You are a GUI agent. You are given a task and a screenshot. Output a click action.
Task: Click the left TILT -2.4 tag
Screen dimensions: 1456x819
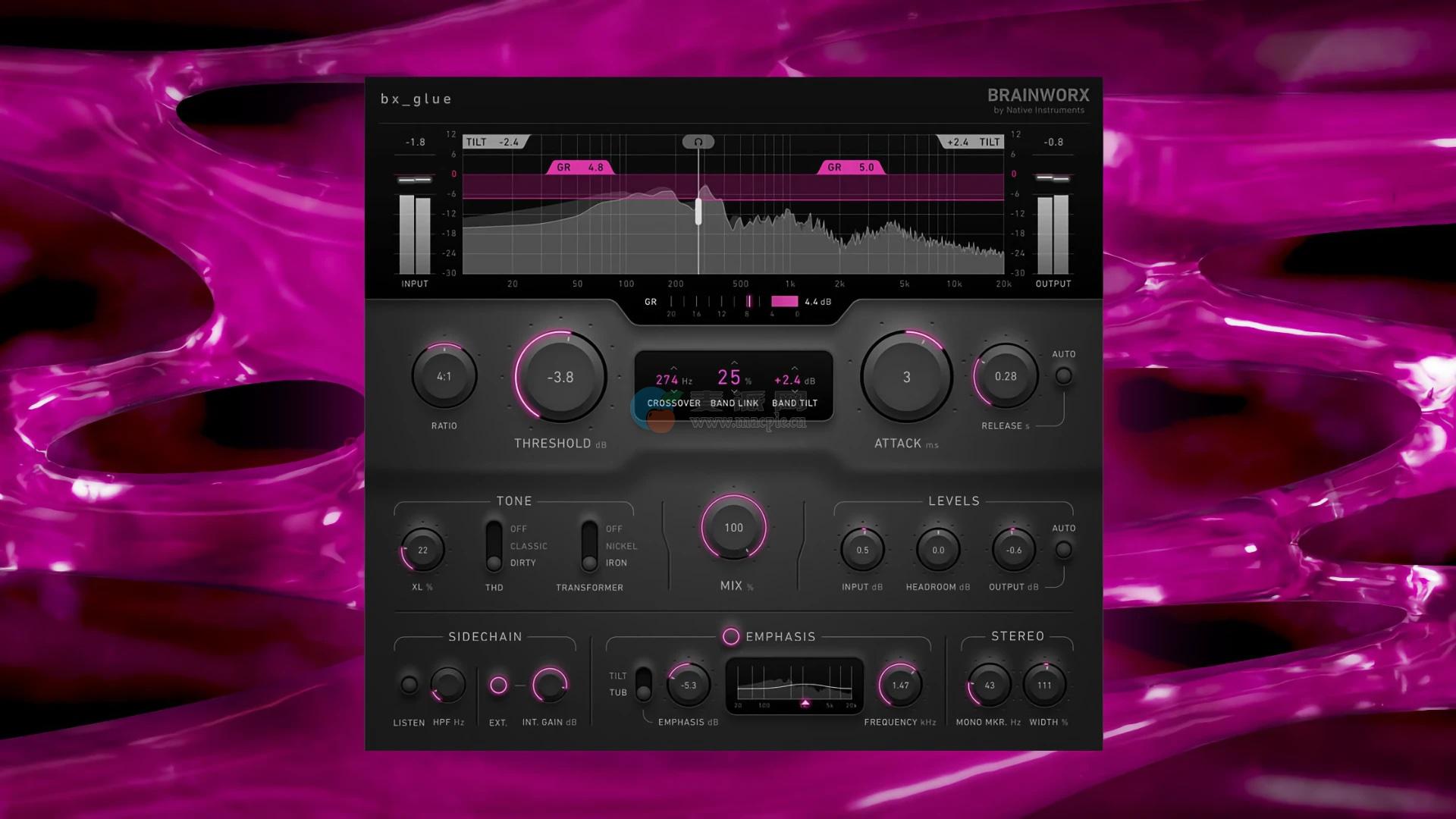pyautogui.click(x=496, y=142)
